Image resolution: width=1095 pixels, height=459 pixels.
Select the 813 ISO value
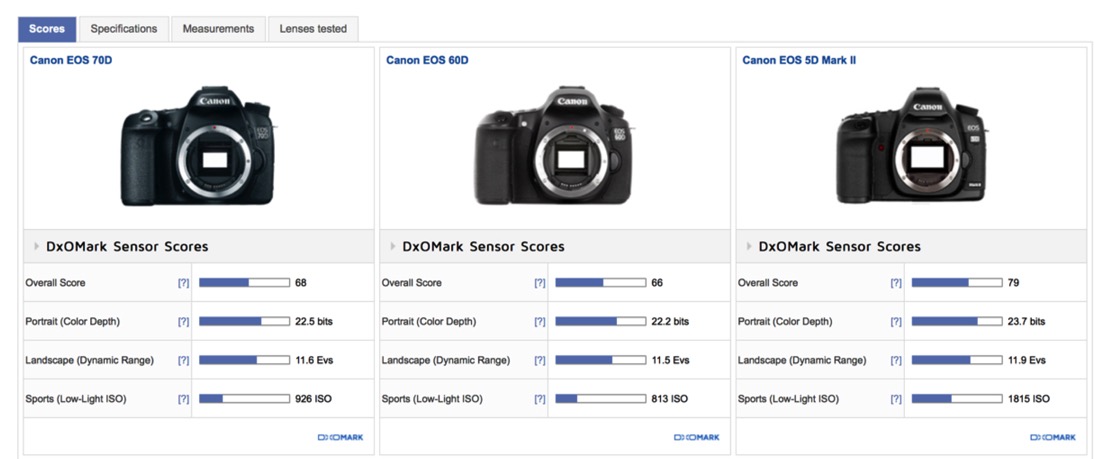pyautogui.click(x=669, y=399)
